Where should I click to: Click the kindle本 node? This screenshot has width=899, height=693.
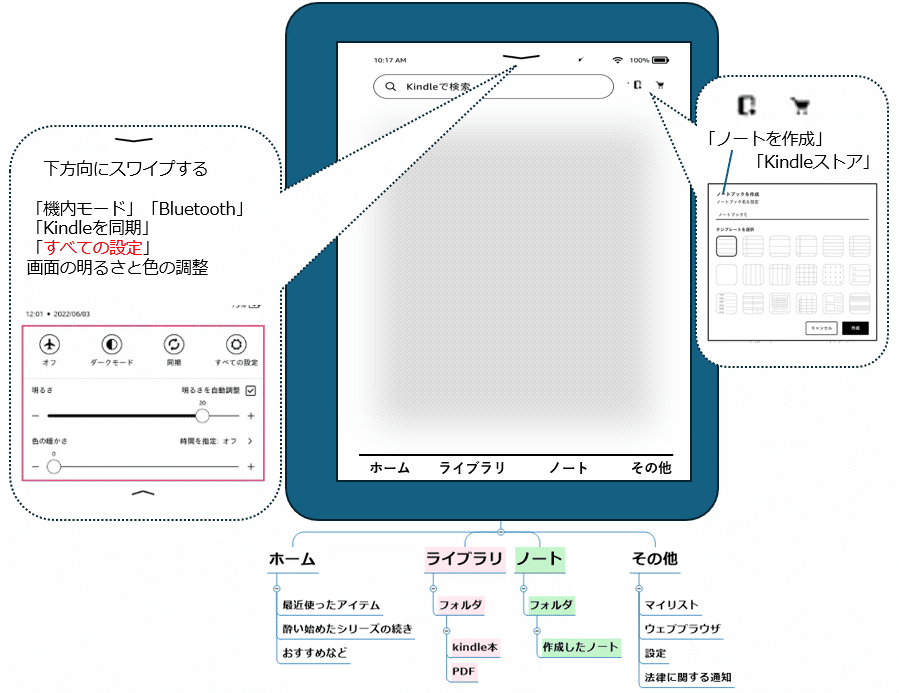click(475, 648)
